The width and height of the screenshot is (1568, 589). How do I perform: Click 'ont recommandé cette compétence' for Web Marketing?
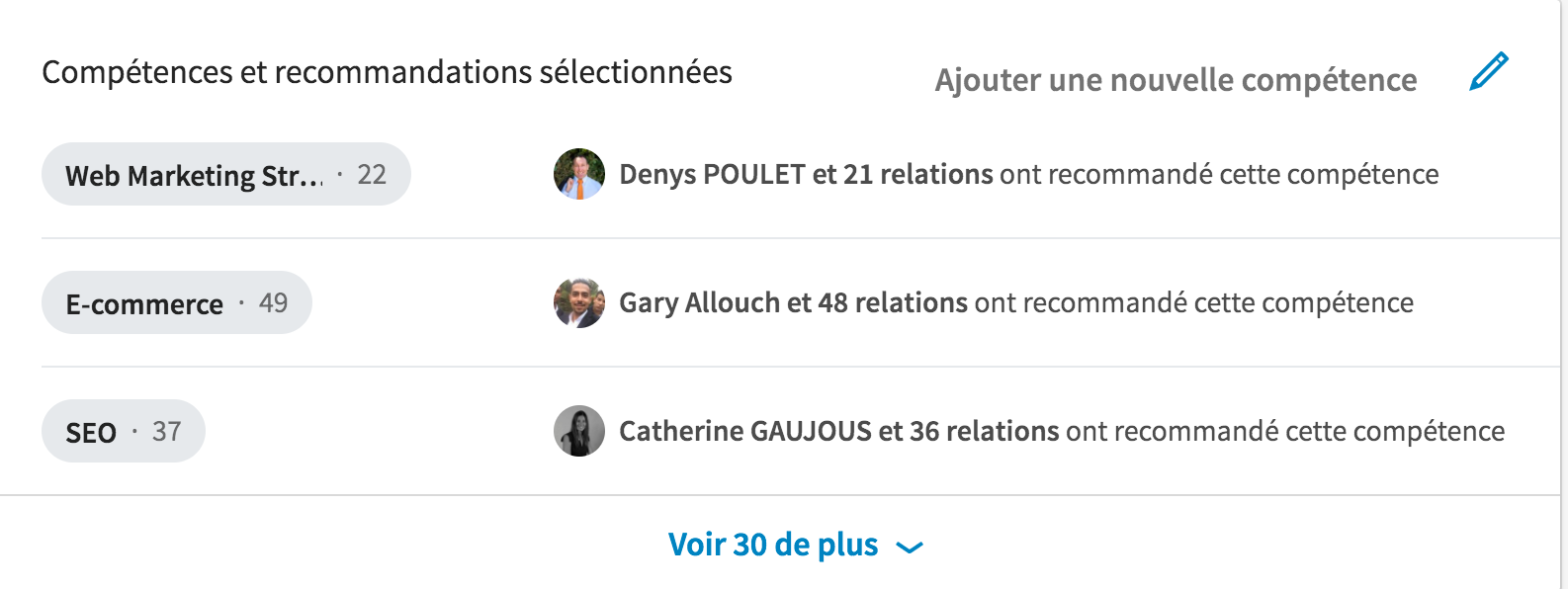tap(1219, 174)
